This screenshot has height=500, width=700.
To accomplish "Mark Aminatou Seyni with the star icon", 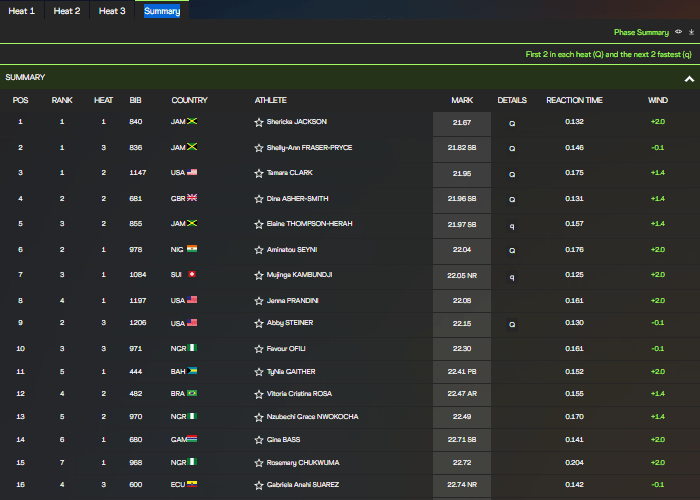I will tap(259, 249).
